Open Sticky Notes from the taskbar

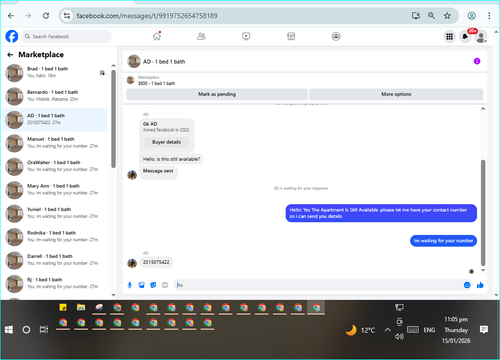[x=63, y=307]
